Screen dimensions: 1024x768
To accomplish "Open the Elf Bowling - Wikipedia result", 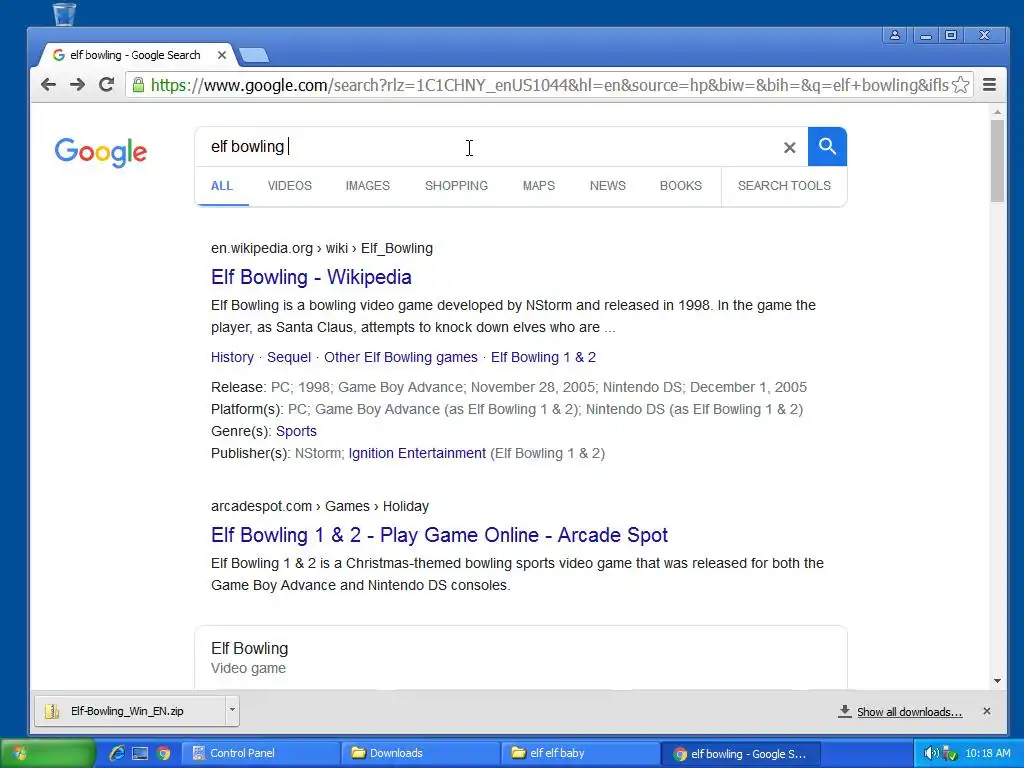I will [311, 277].
